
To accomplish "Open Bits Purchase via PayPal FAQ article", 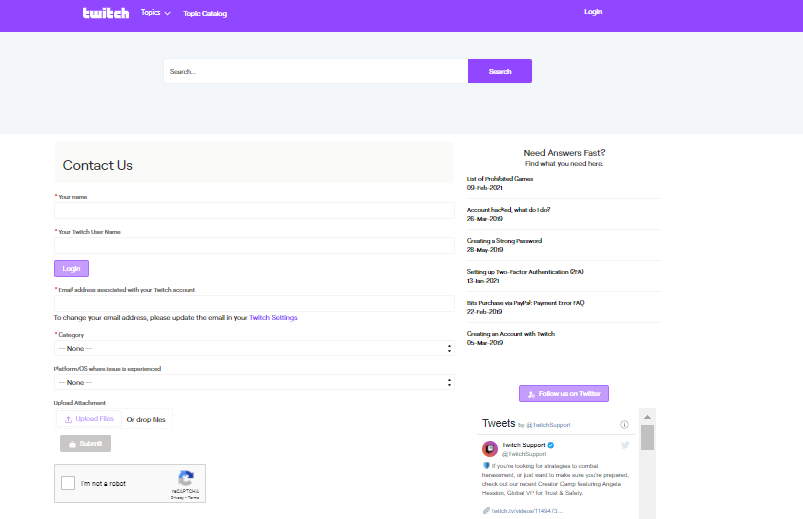I will click(525, 303).
